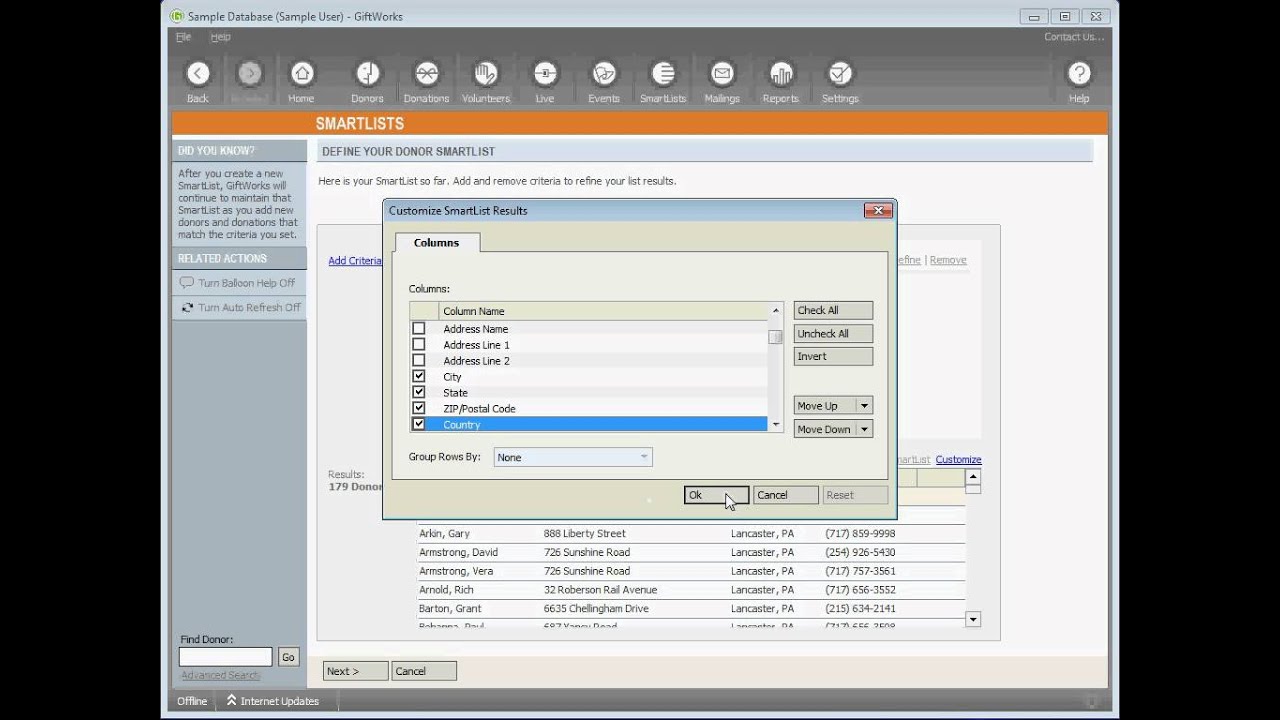
Task: Check the Address Name column checkbox
Action: [419, 328]
